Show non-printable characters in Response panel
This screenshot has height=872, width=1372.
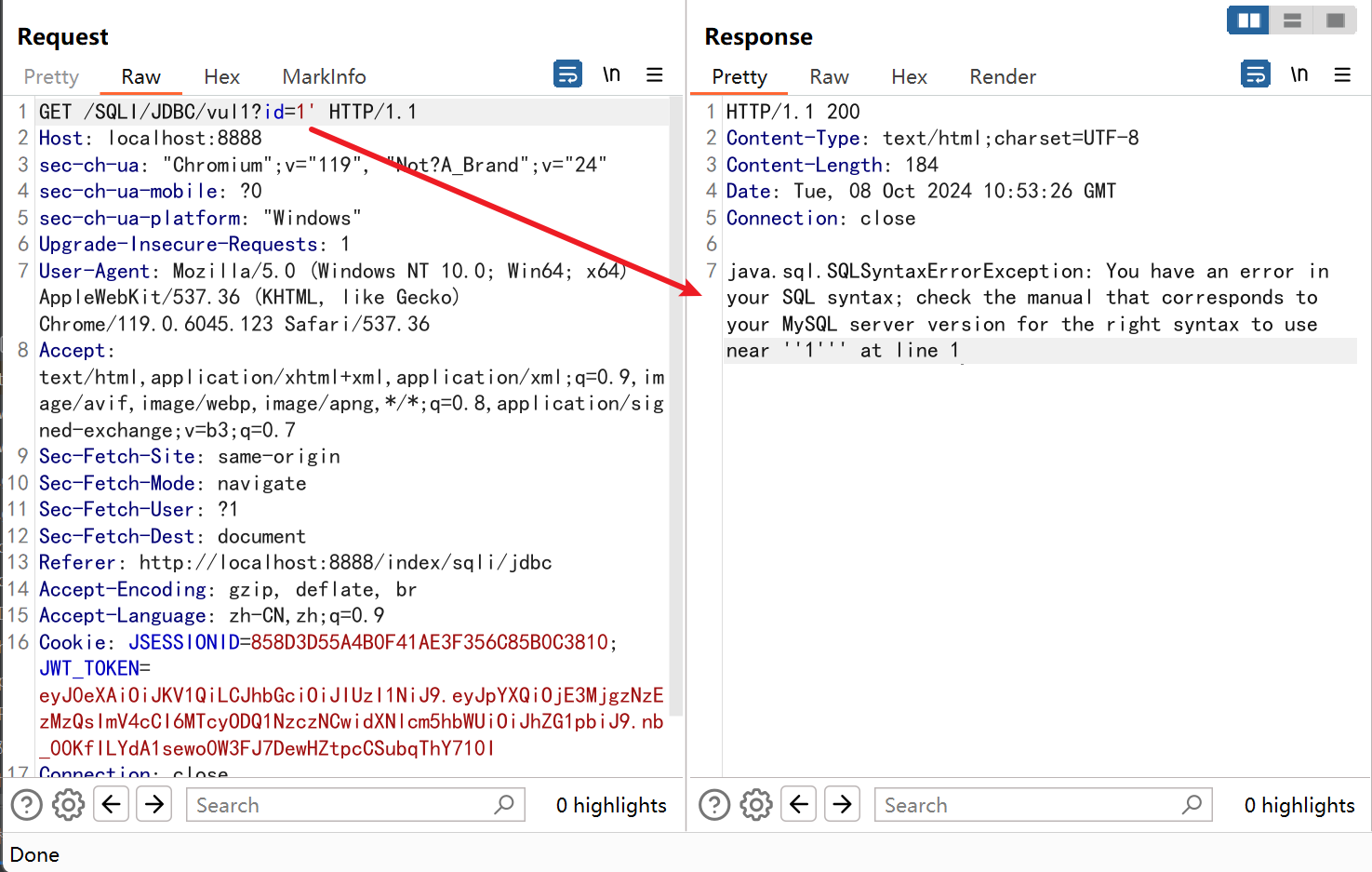1299,74
